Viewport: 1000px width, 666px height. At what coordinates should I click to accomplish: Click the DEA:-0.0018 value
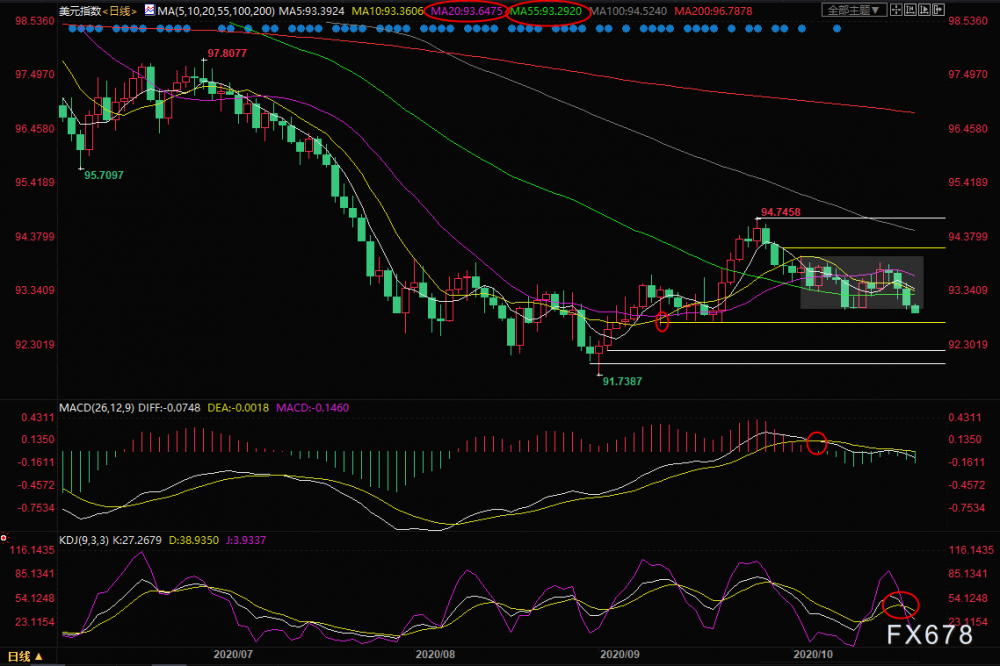239,408
